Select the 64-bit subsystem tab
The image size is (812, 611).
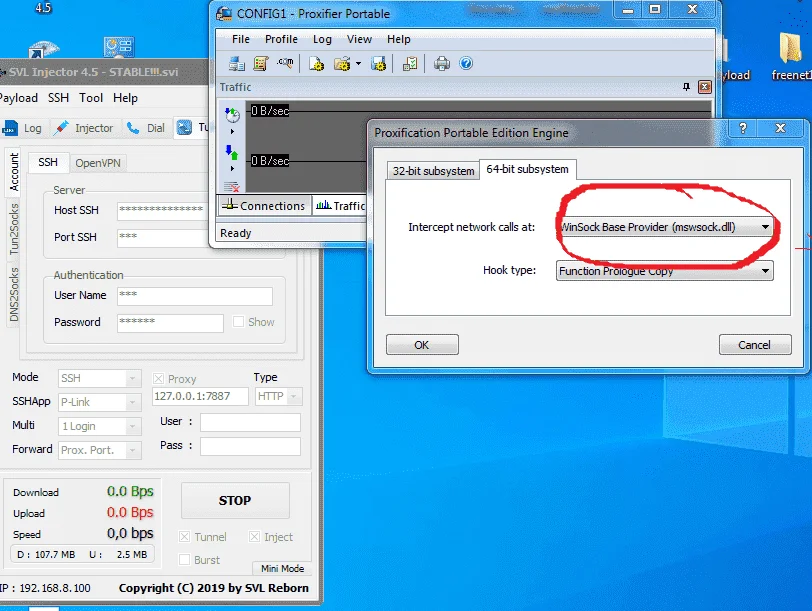point(528,169)
